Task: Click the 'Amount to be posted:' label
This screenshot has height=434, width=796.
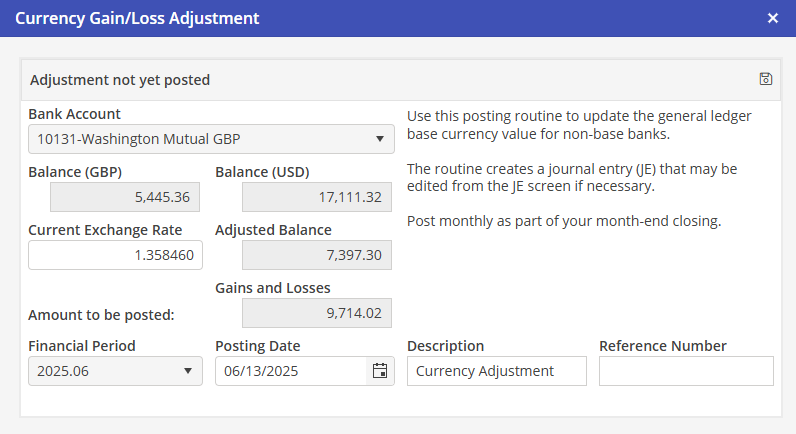Action: coord(101,315)
